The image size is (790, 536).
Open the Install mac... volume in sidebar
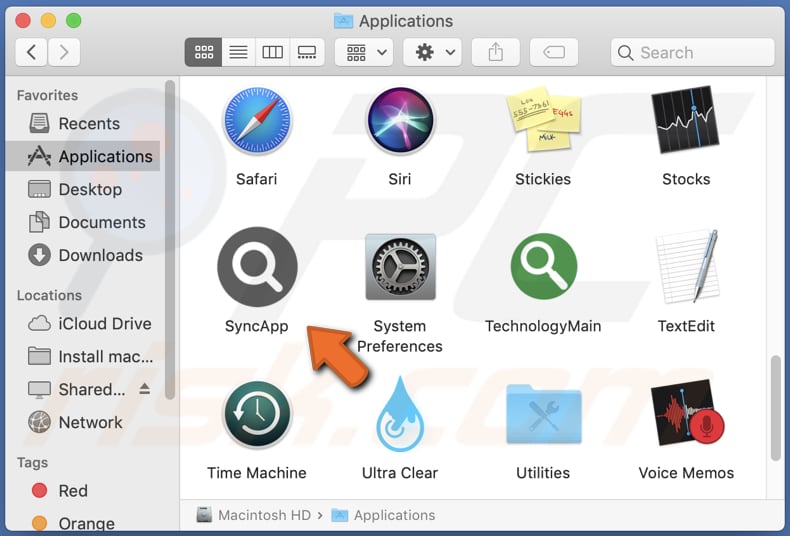(x=83, y=357)
